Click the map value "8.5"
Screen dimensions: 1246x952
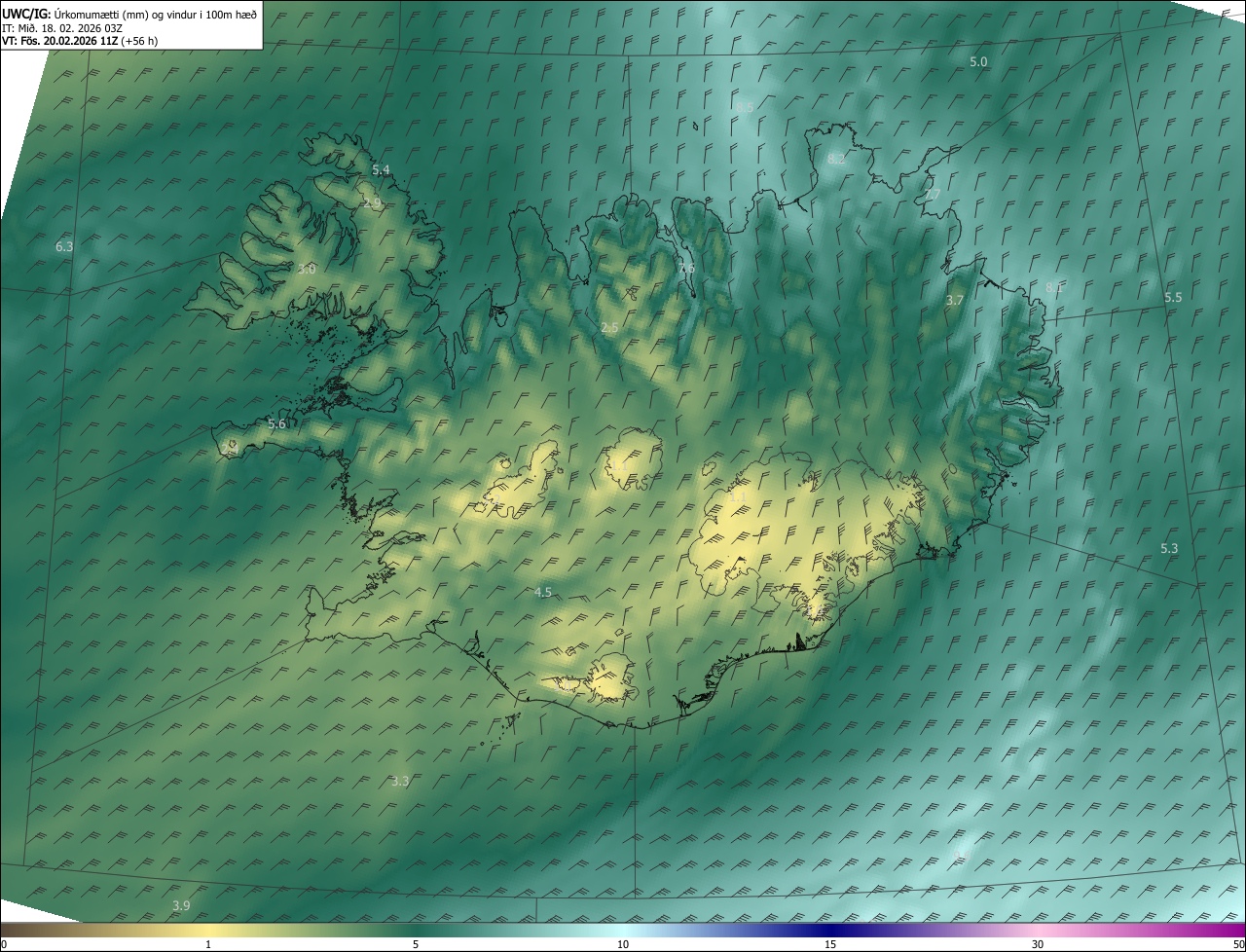pyautogui.click(x=745, y=106)
